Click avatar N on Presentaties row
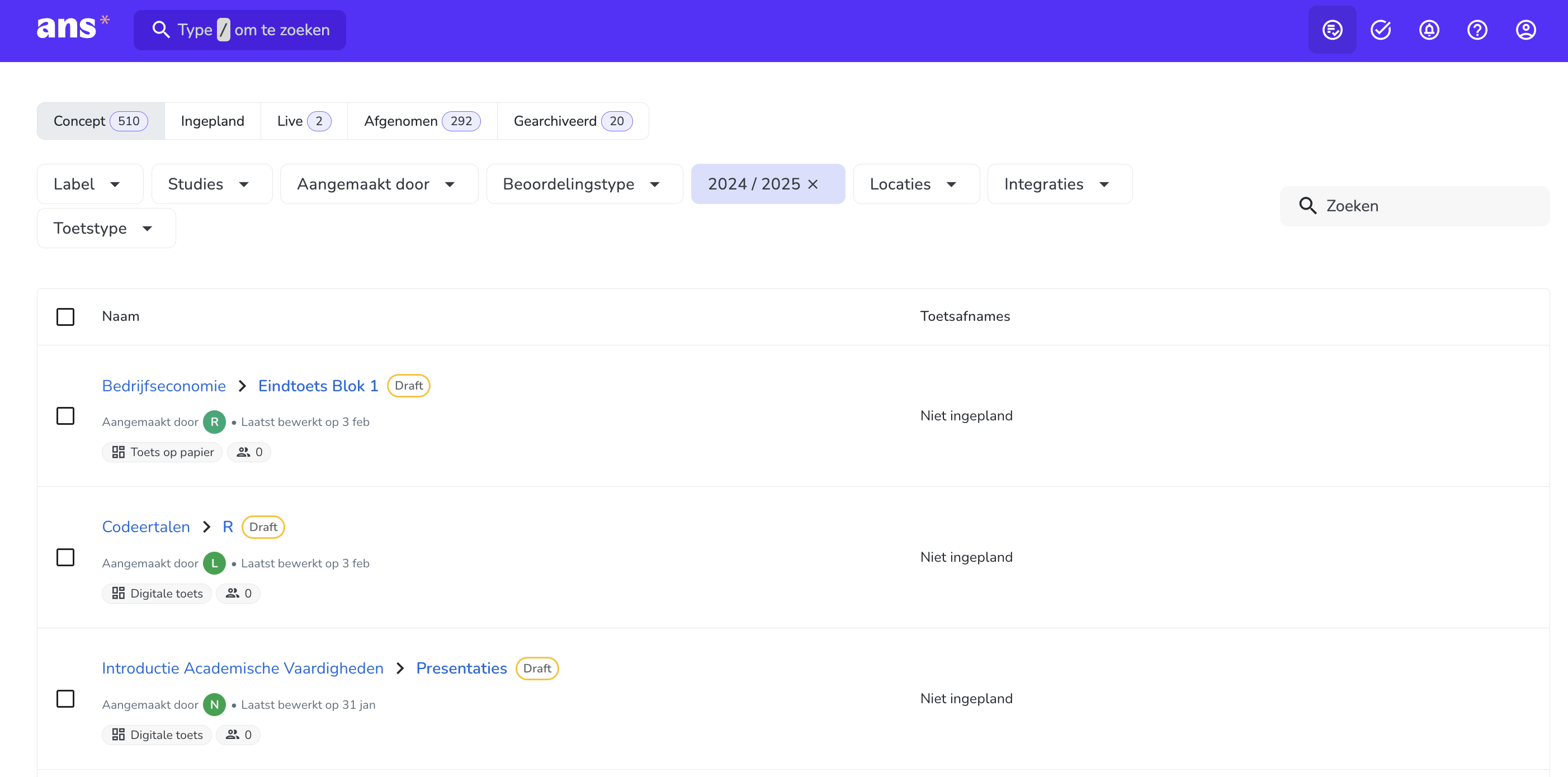 tap(214, 704)
